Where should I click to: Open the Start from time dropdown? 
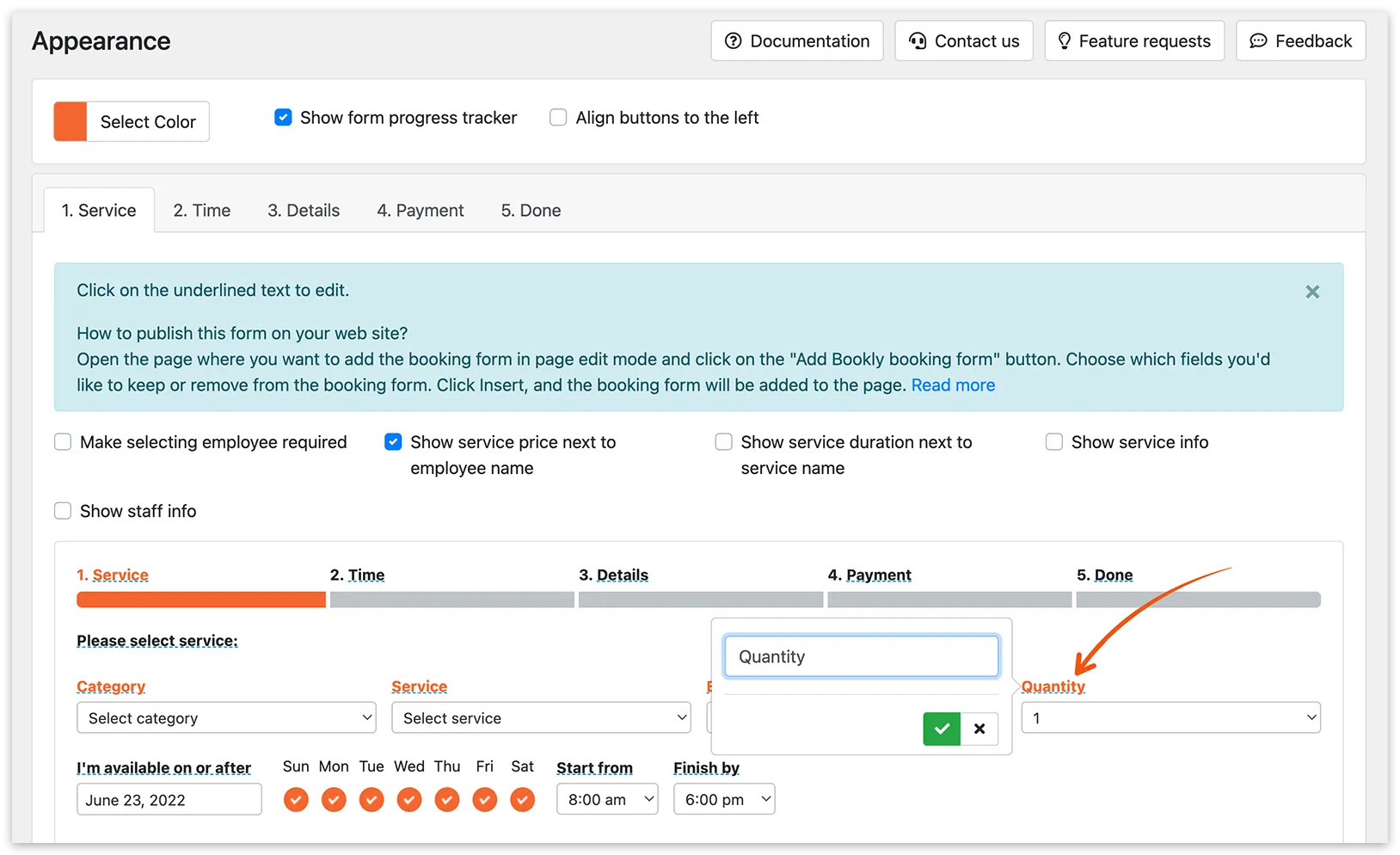(x=607, y=800)
